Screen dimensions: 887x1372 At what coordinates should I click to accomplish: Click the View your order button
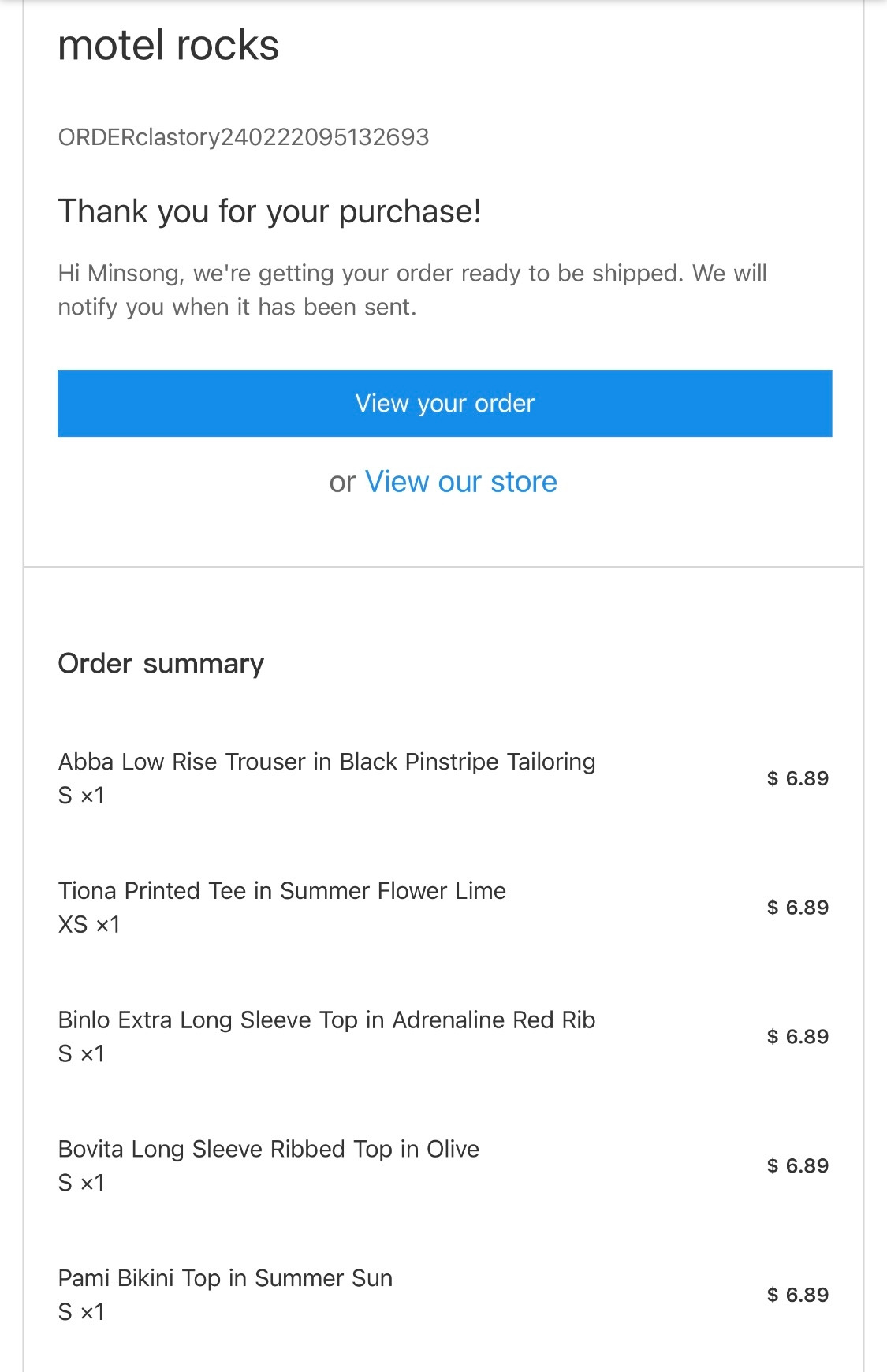pos(445,403)
